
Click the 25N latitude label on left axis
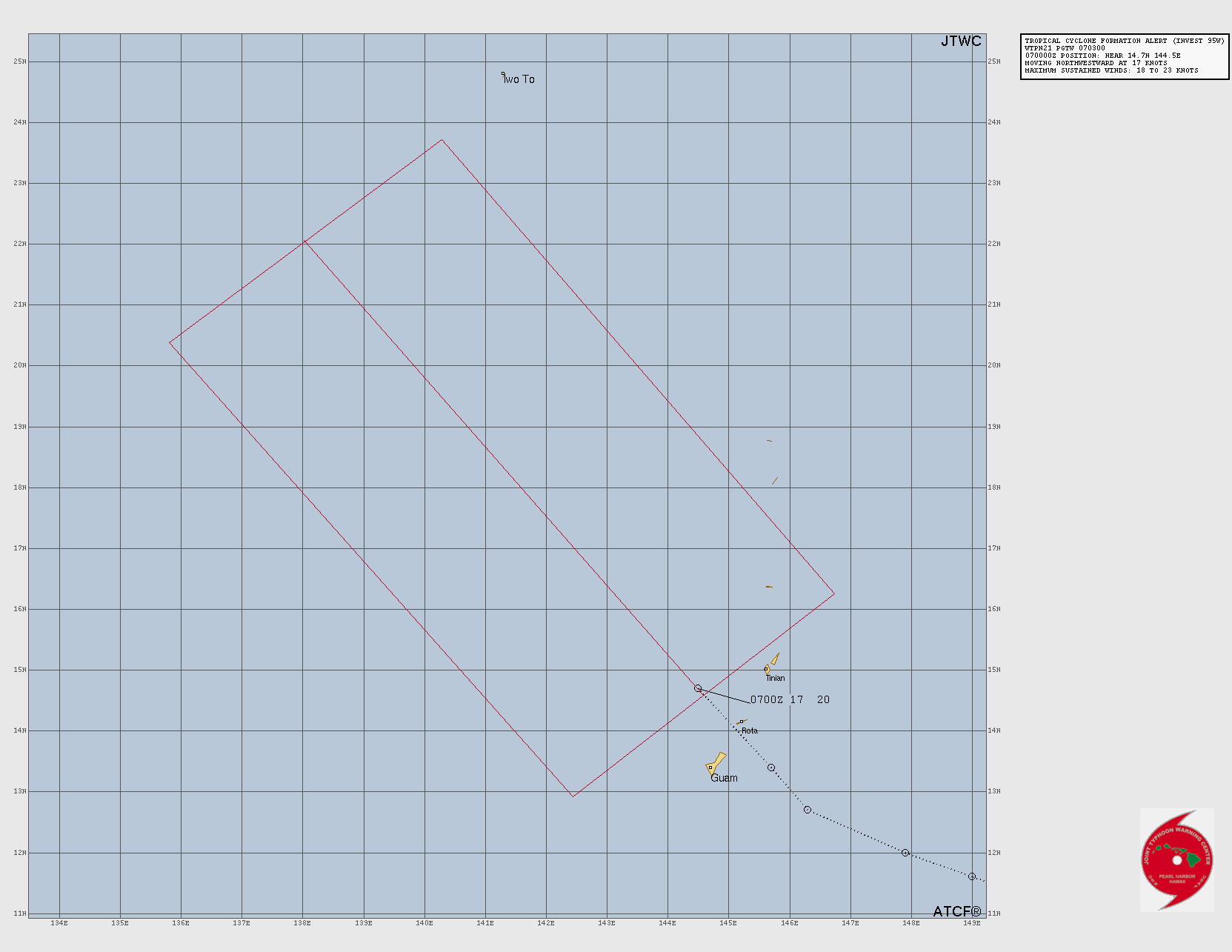pyautogui.click(x=19, y=61)
